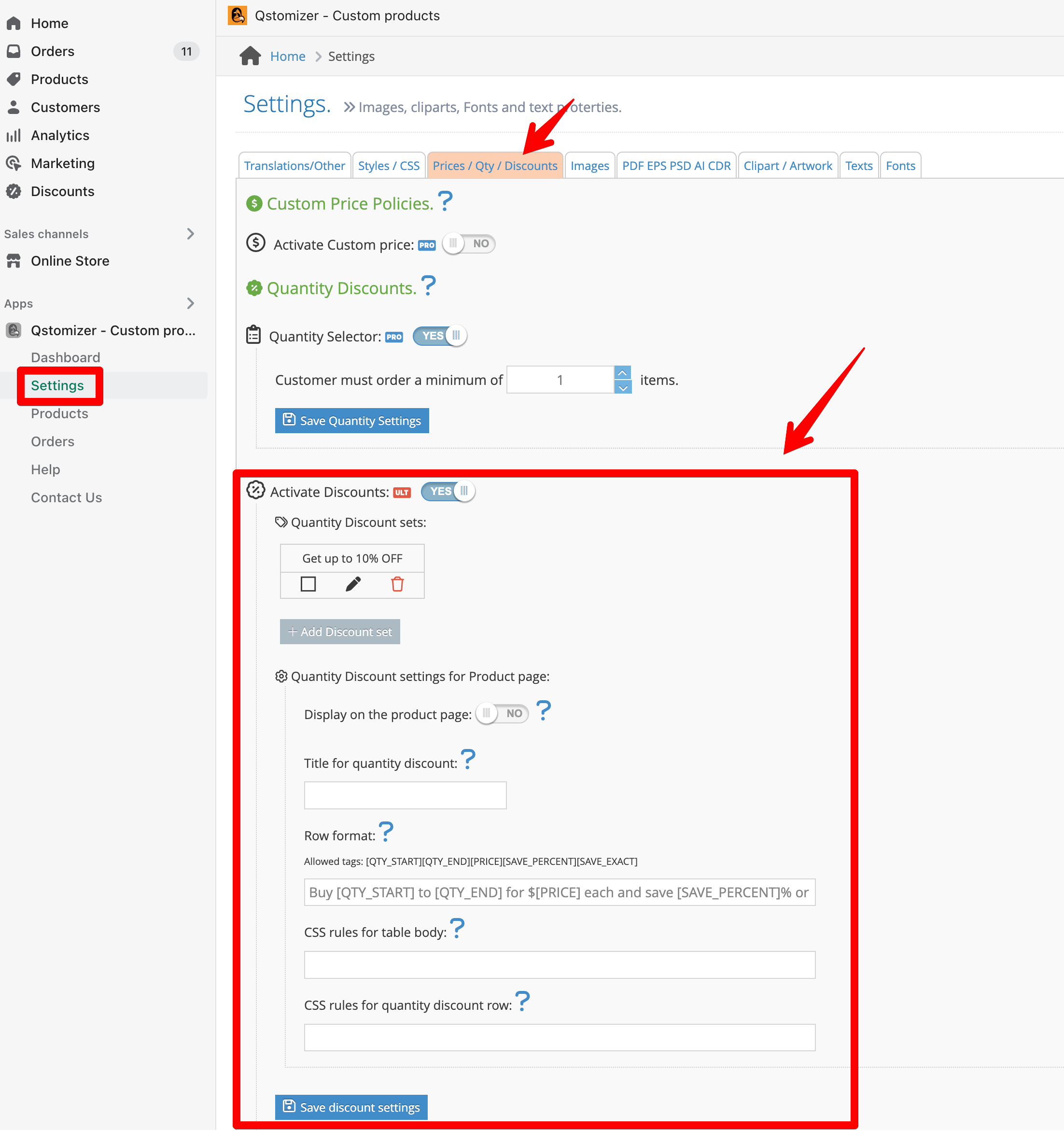Open Dashboard in the Qstomizer submenu

click(x=65, y=357)
